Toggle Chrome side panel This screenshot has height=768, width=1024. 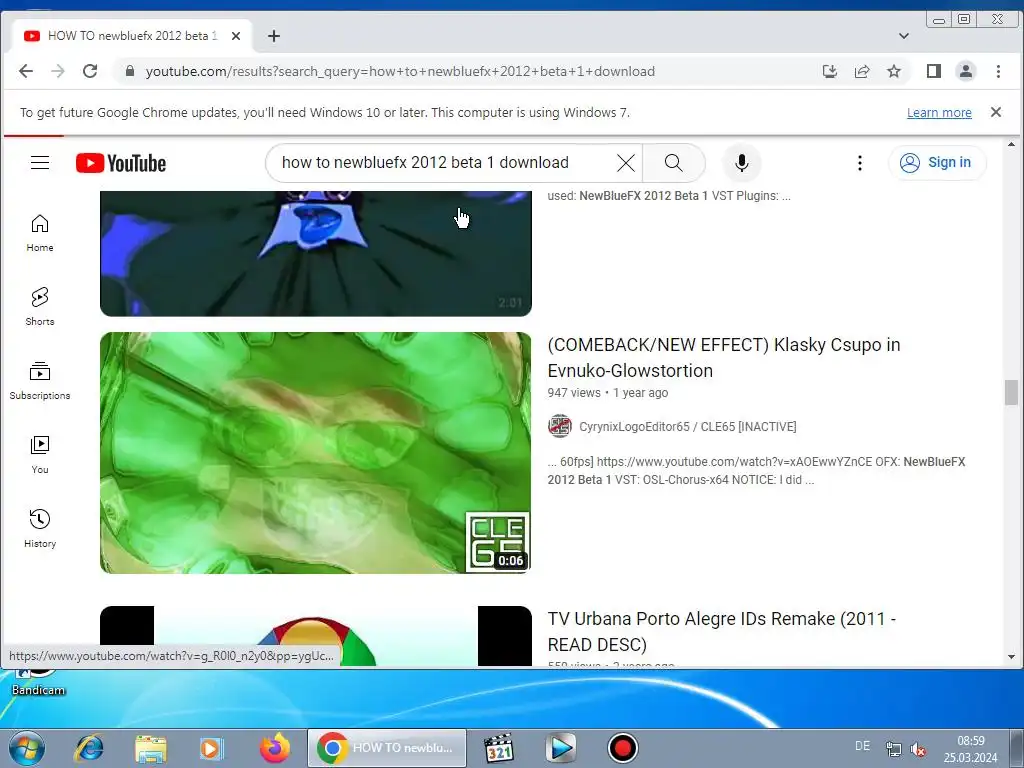pos(934,71)
